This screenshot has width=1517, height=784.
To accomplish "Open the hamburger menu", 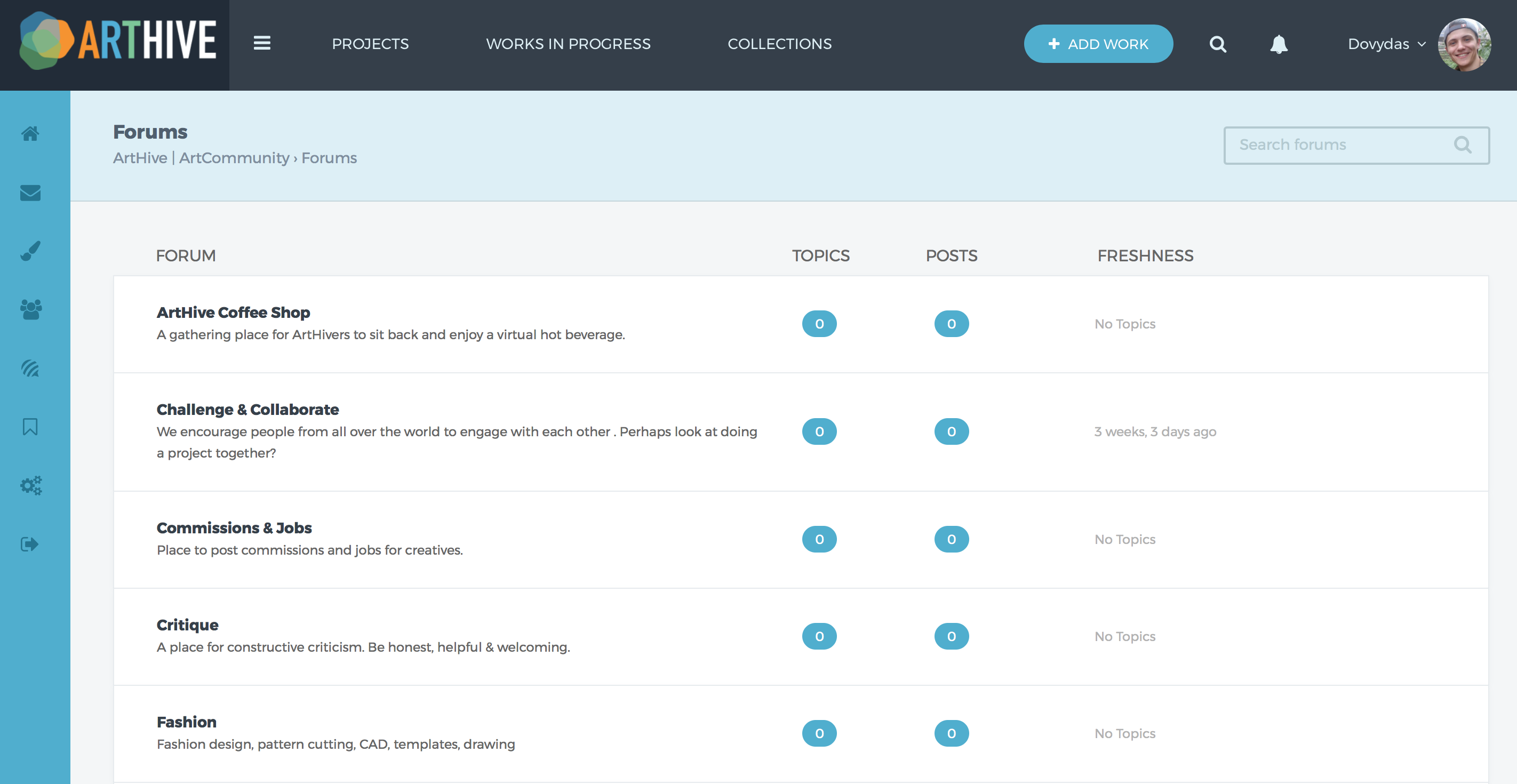I will coord(262,43).
